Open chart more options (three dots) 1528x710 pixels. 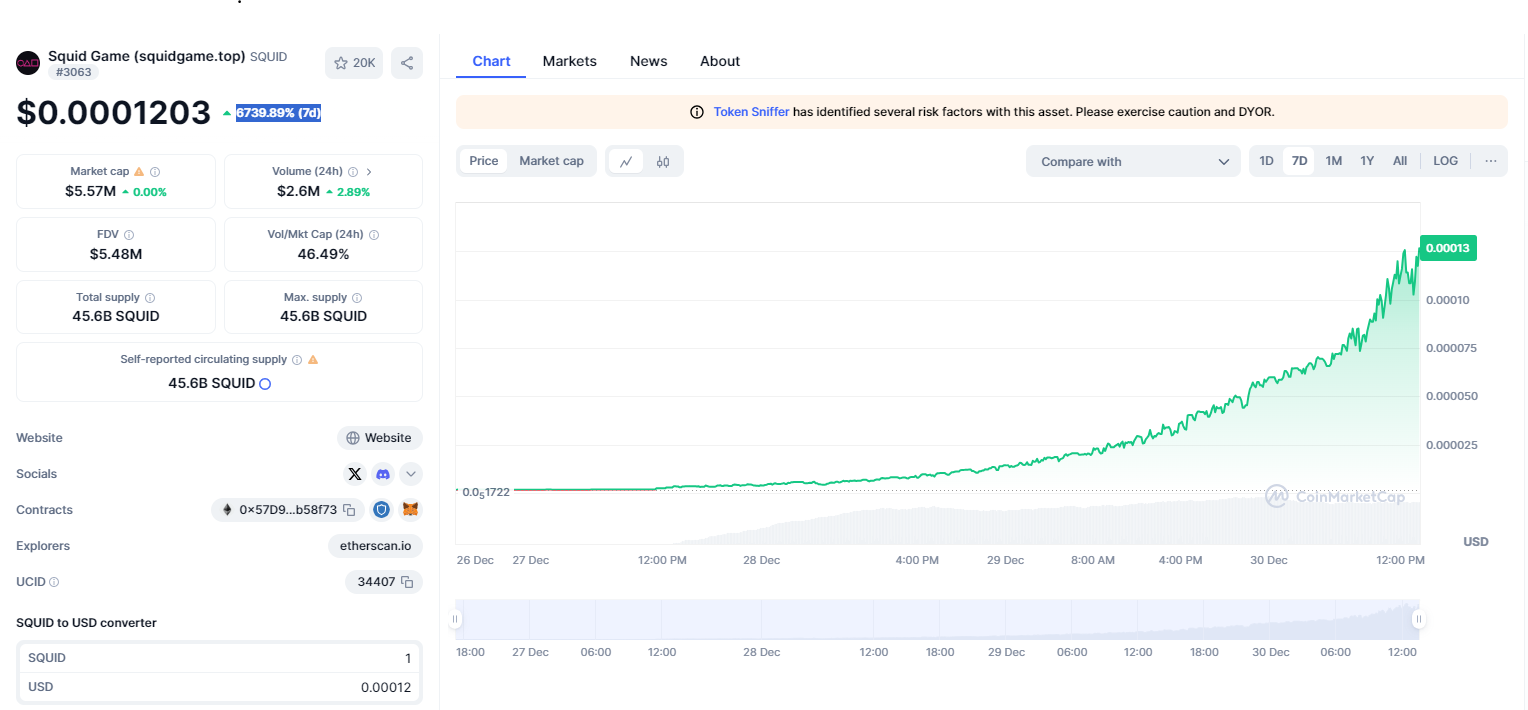(x=1491, y=161)
